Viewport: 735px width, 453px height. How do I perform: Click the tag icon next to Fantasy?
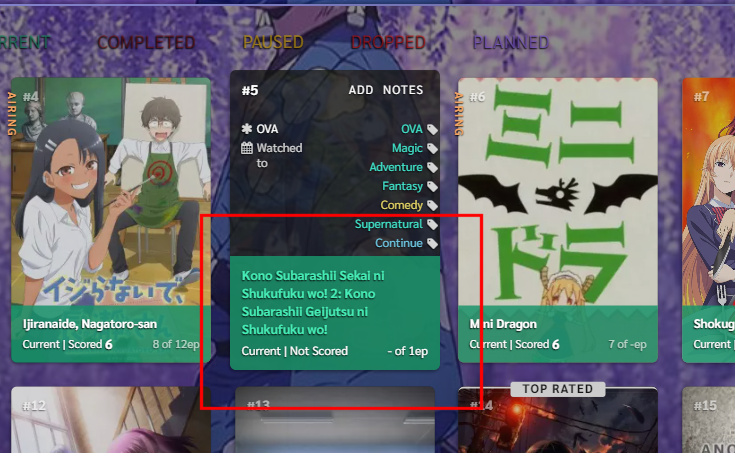432,187
